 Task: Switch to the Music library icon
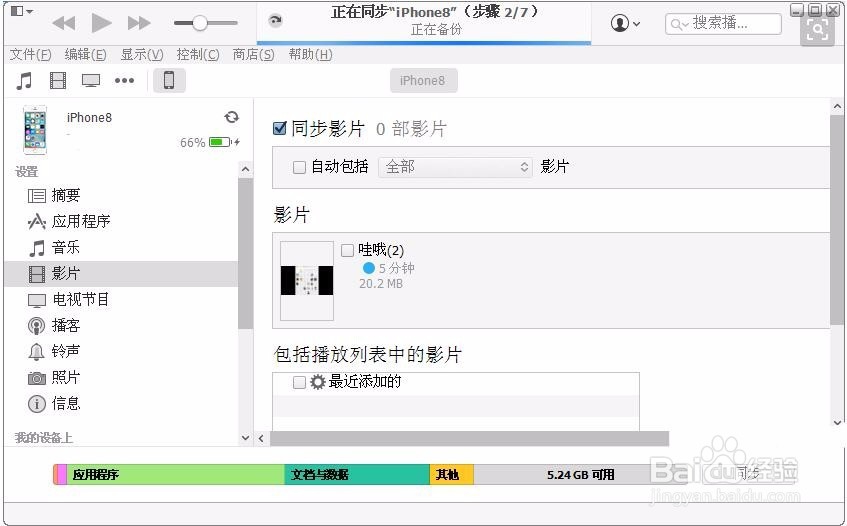point(24,81)
